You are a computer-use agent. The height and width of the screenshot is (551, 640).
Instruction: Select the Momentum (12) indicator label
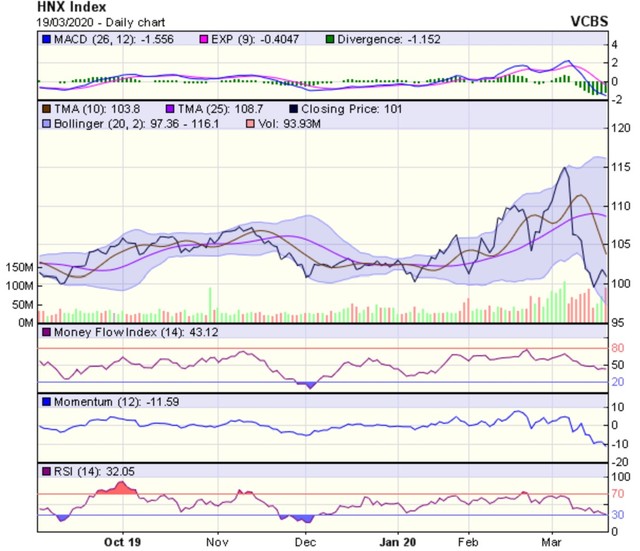(93, 400)
